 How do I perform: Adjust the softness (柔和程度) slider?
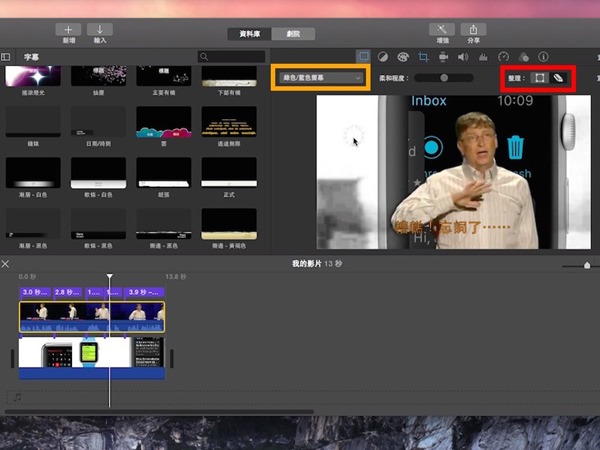(x=442, y=77)
